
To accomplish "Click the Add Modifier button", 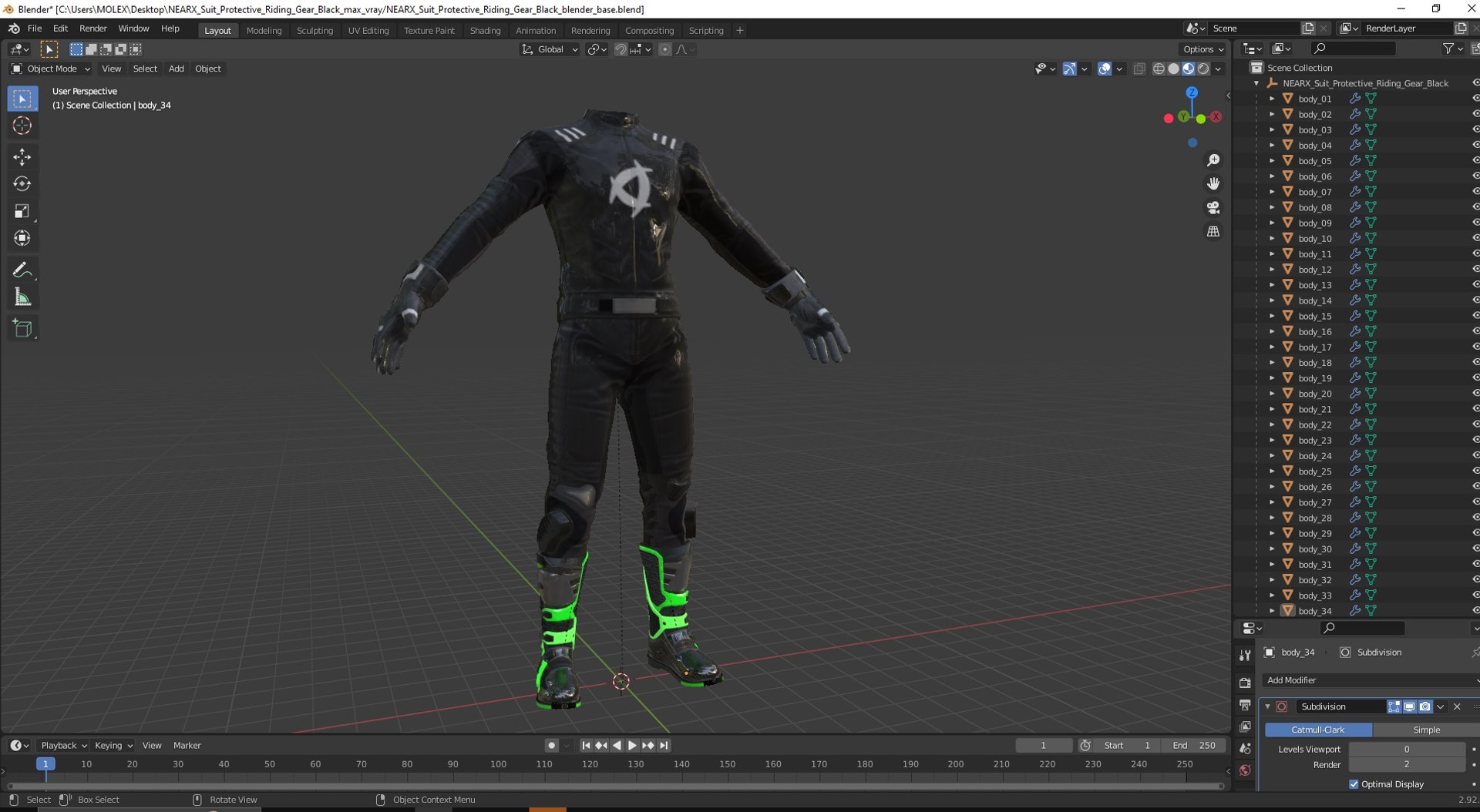I will point(1371,680).
